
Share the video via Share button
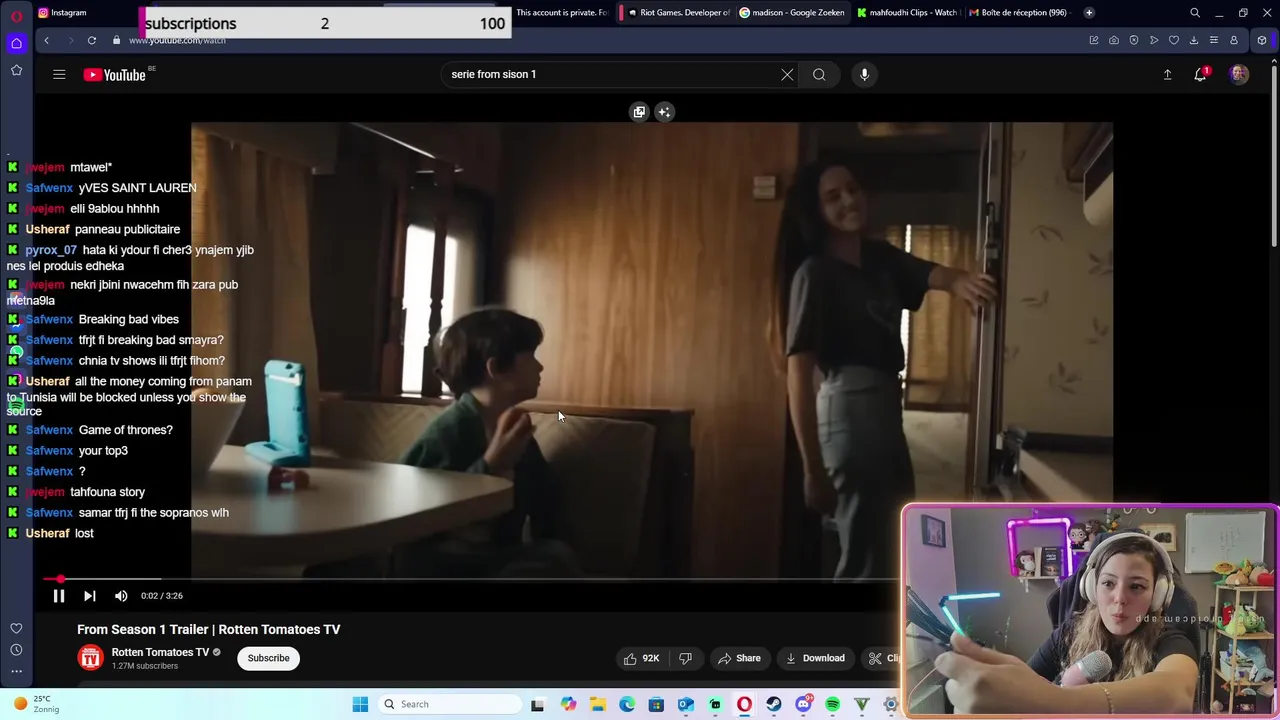(x=738, y=658)
